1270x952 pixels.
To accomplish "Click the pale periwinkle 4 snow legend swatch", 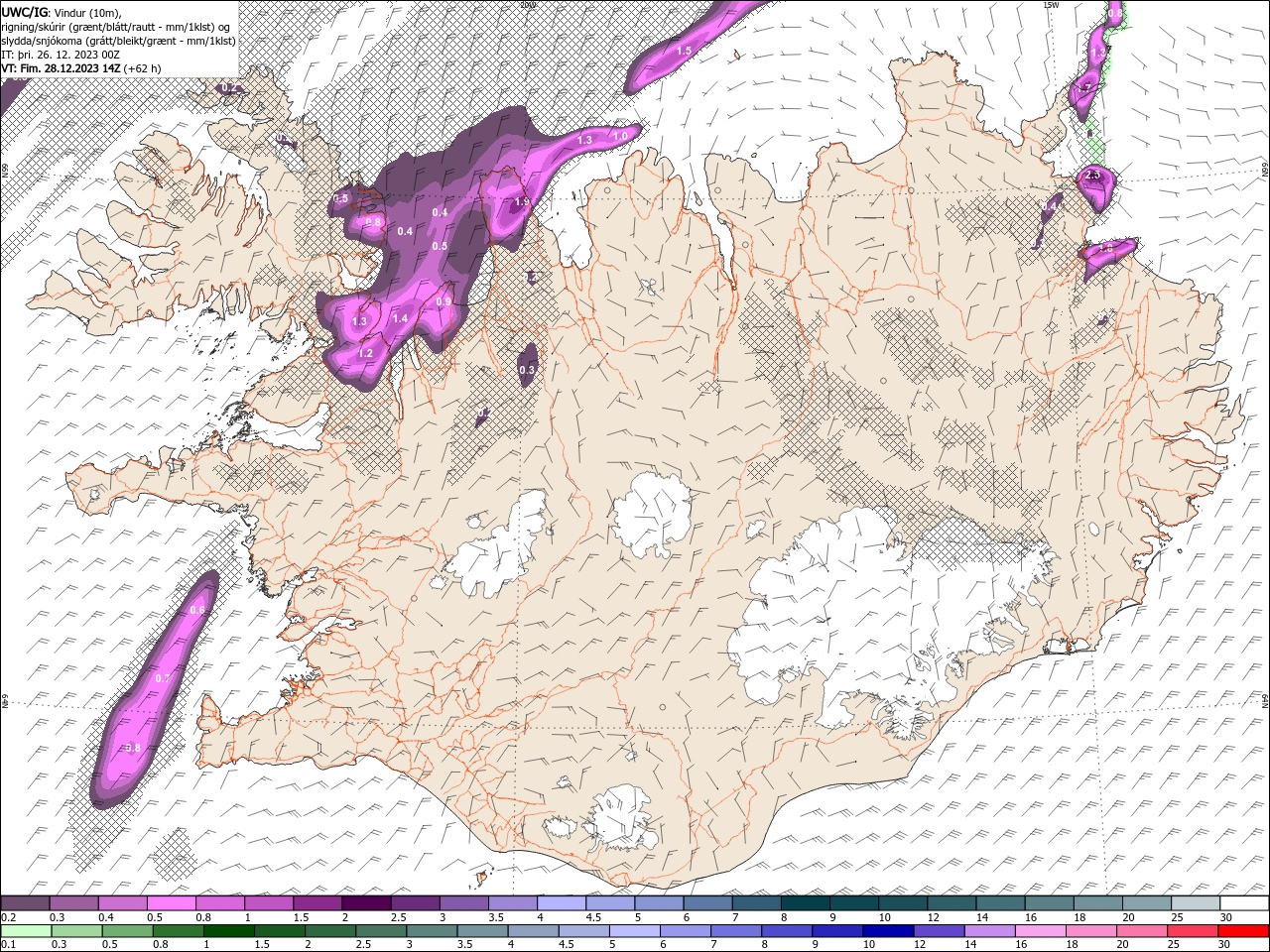I will pyautogui.click(x=561, y=903).
